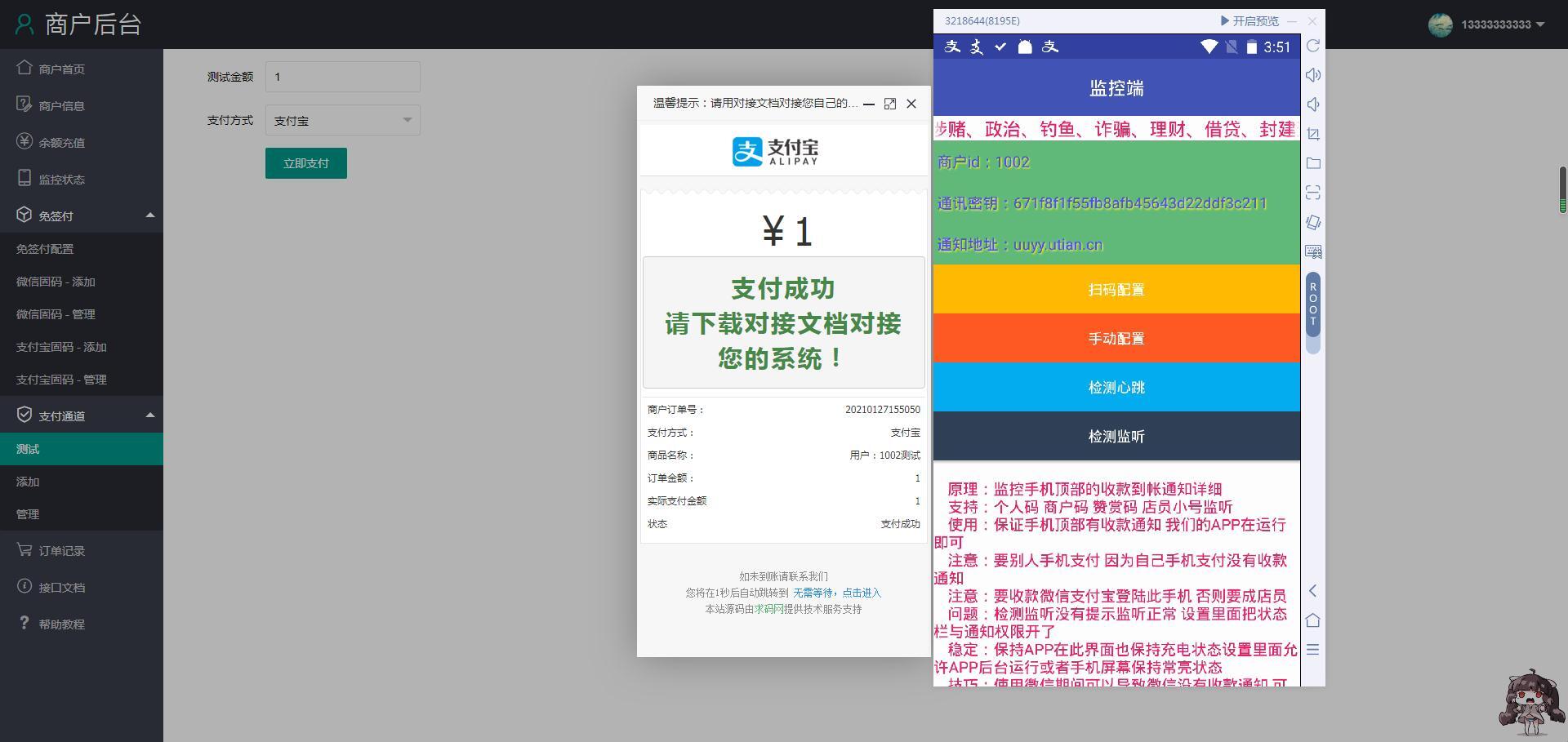Viewport: 1568px width, 742px height.
Task: Open the 支付方式 payment method dropdown
Action: pyautogui.click(x=342, y=121)
